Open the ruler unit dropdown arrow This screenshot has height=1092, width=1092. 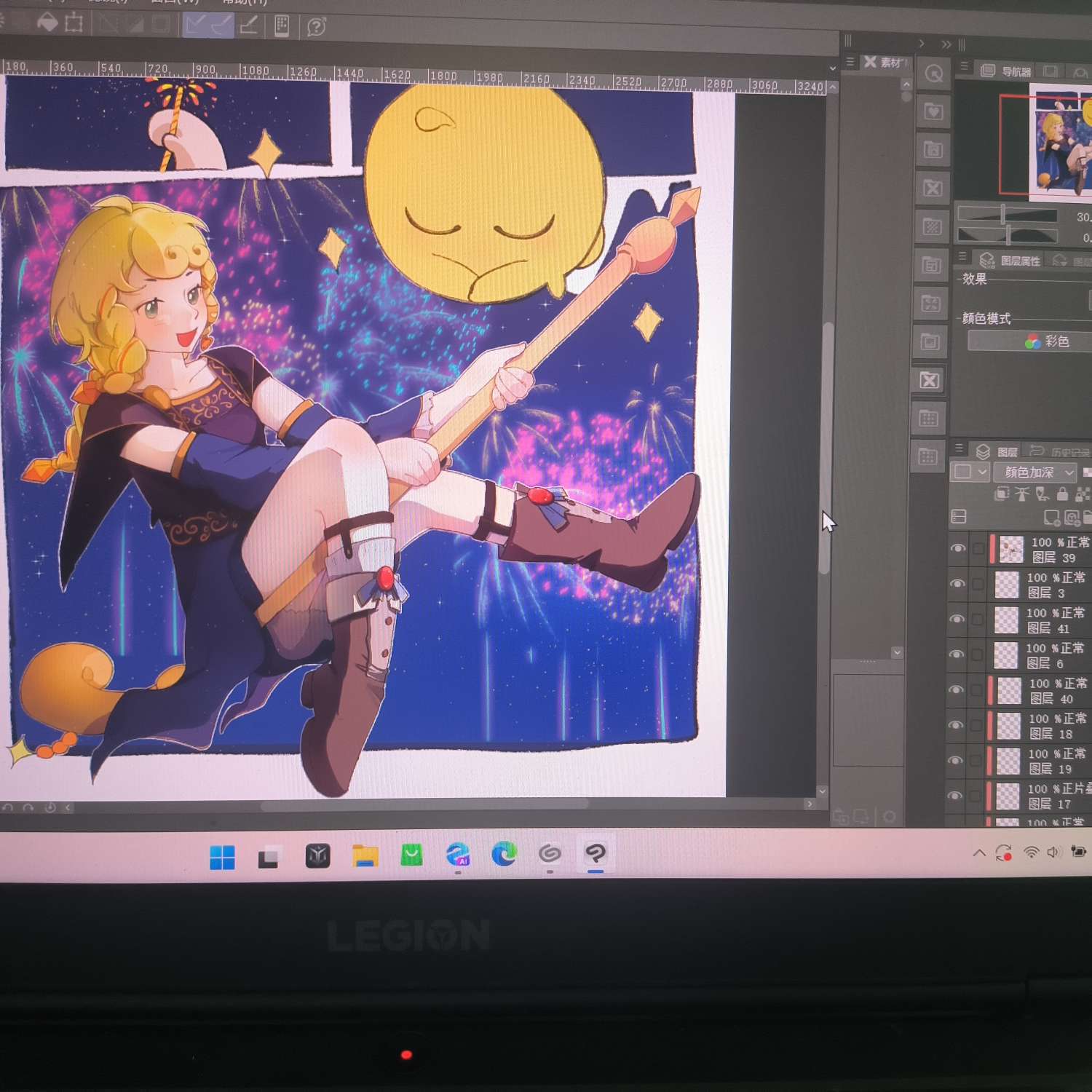(x=833, y=68)
